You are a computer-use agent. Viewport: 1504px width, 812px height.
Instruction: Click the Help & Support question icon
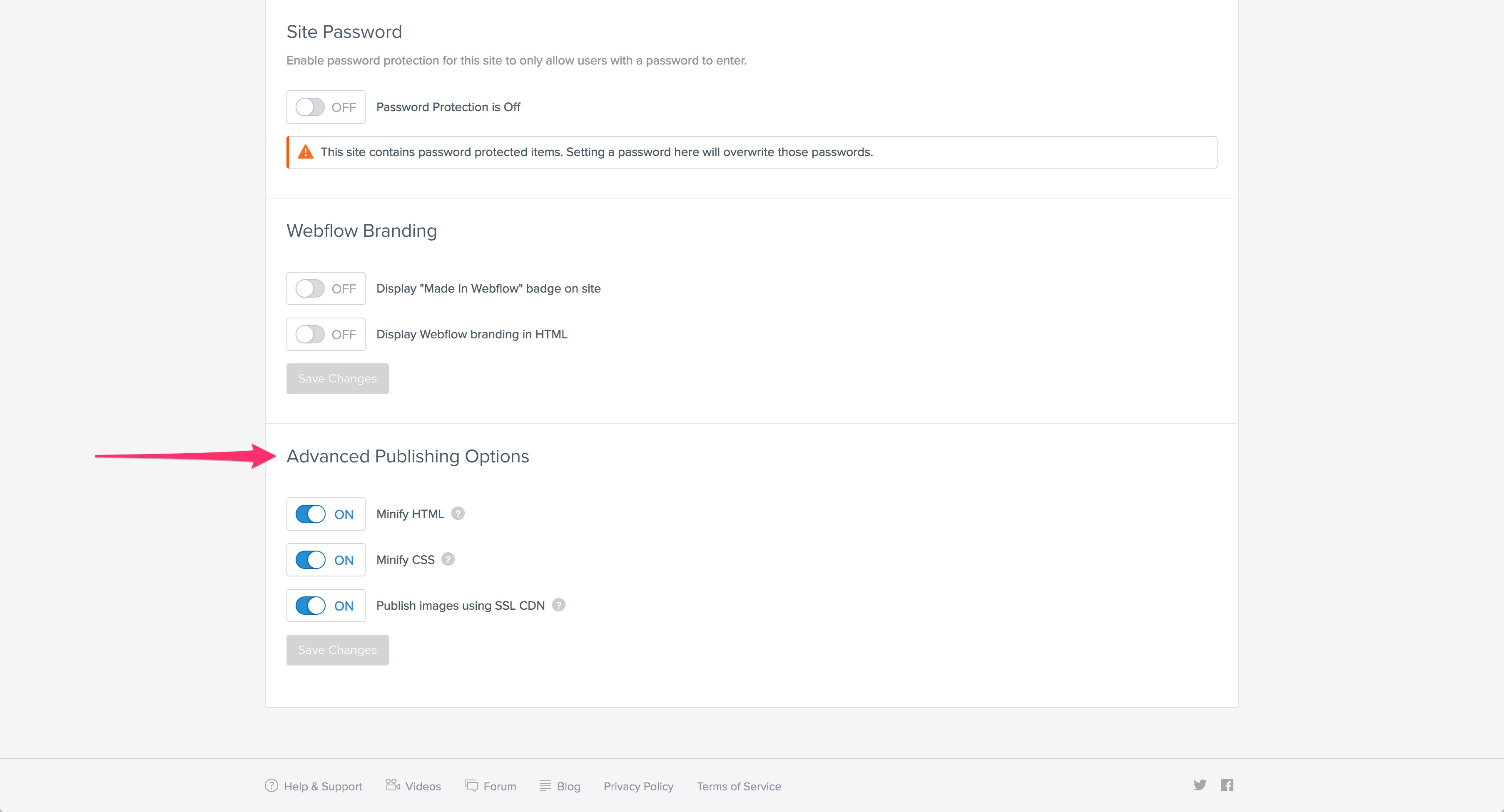click(x=271, y=786)
